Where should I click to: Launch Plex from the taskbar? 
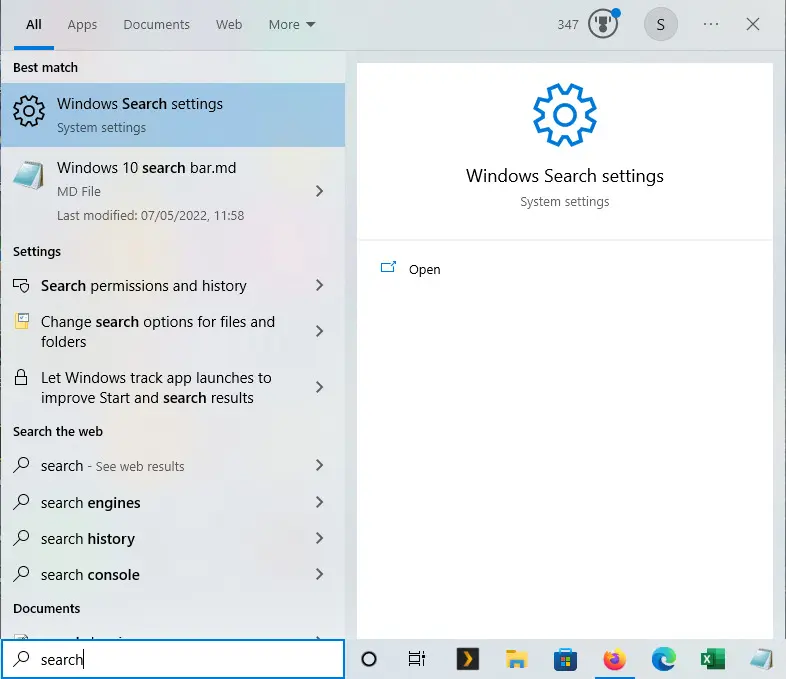(468, 659)
